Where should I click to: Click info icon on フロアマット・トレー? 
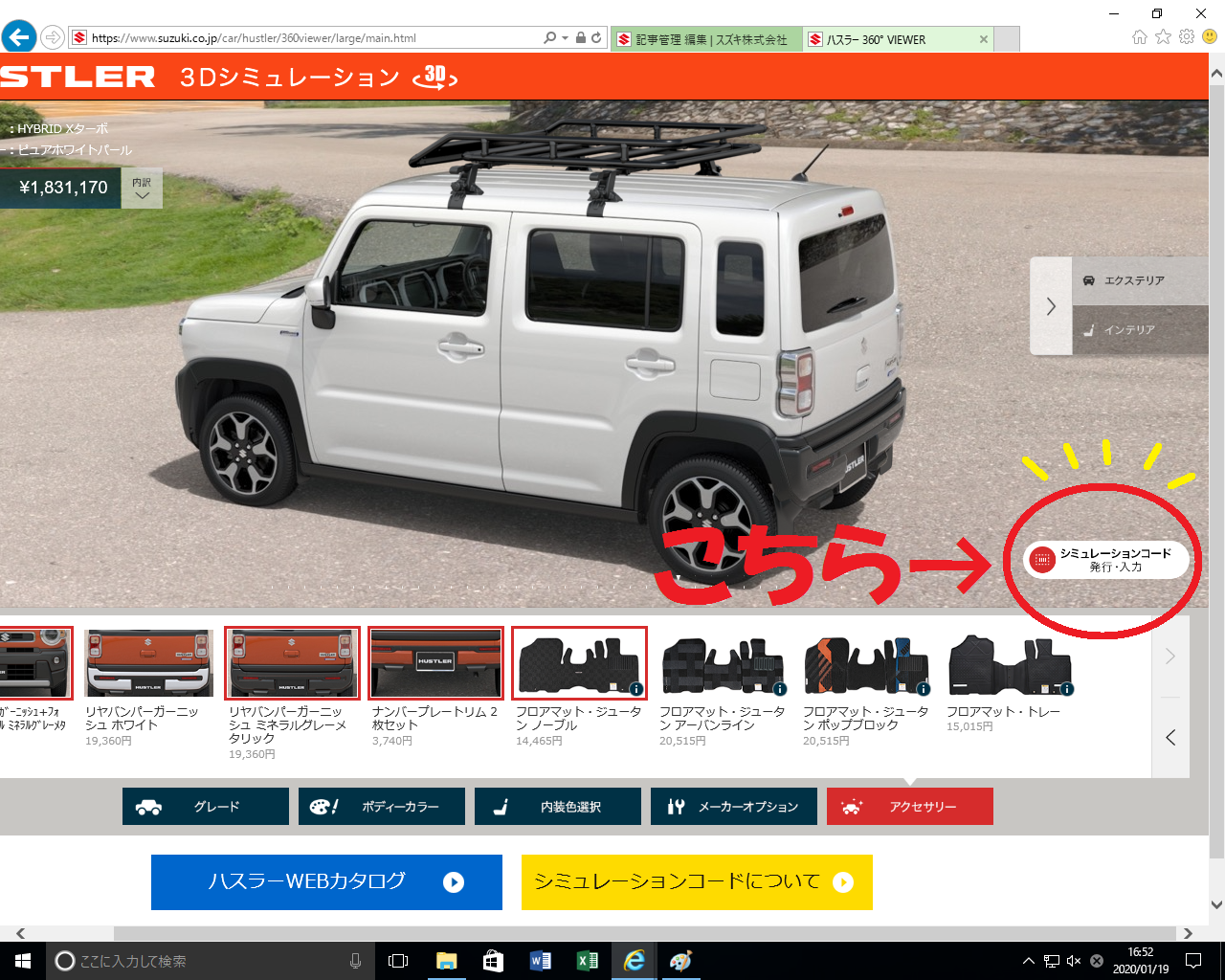pyautogui.click(x=1067, y=688)
